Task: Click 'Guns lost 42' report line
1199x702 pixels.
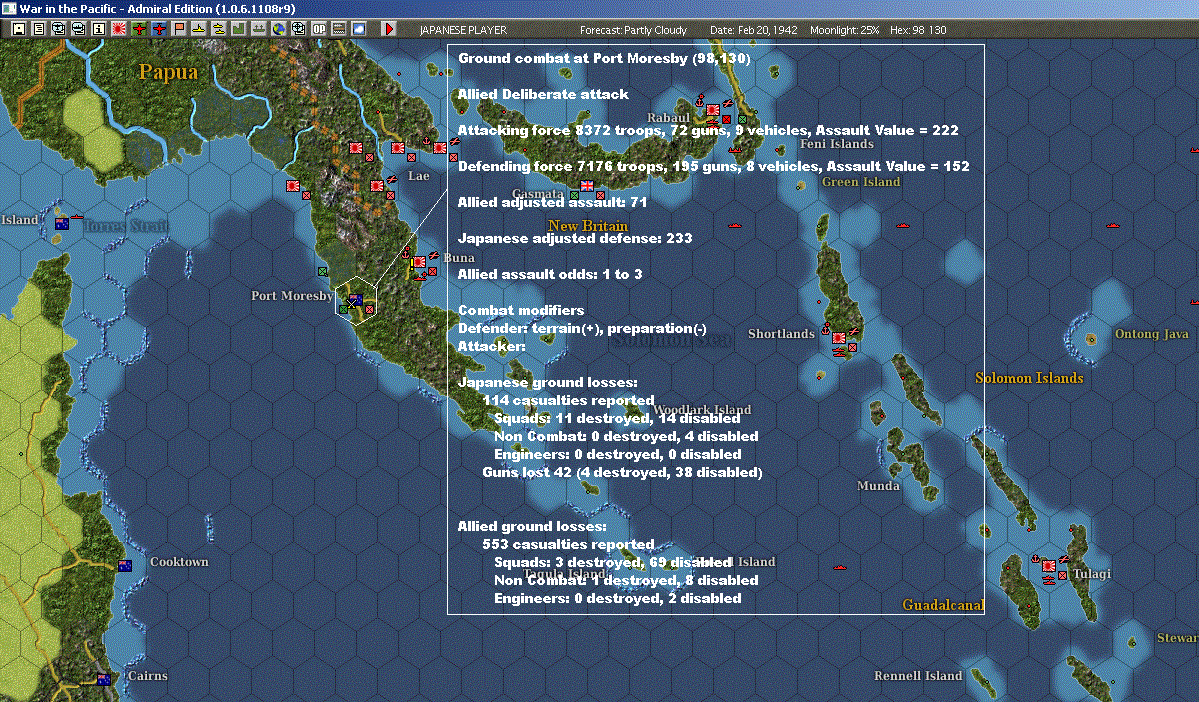Action: pyautogui.click(x=622, y=472)
